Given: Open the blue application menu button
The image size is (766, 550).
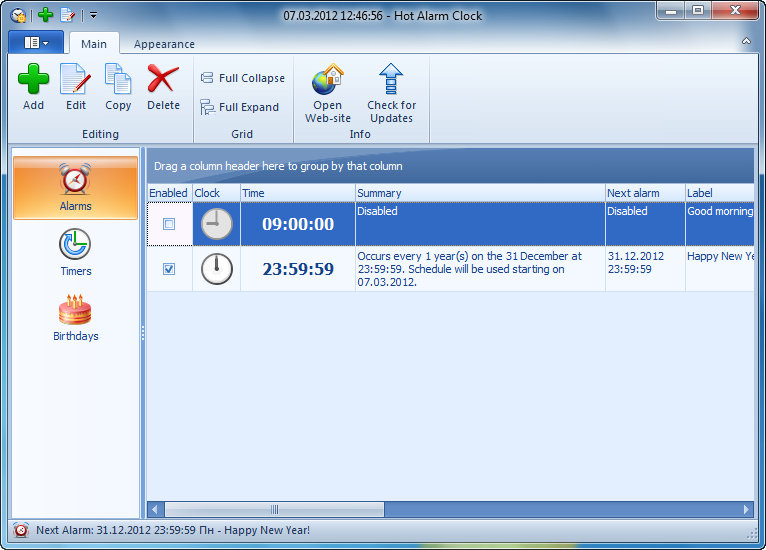Looking at the screenshot, I should (x=36, y=42).
